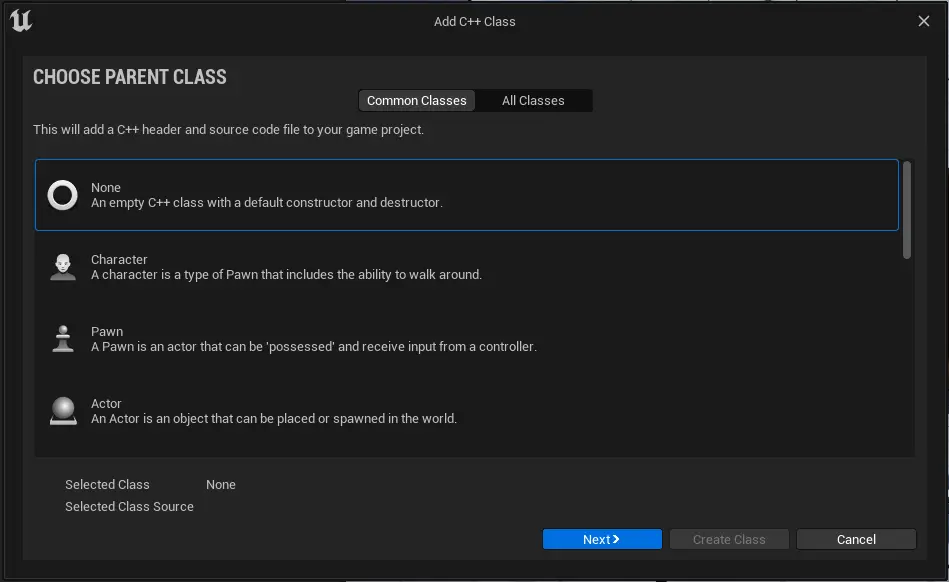Image resolution: width=949 pixels, height=582 pixels.
Task: Choose the Character parent class label
Action: pyautogui.click(x=119, y=259)
